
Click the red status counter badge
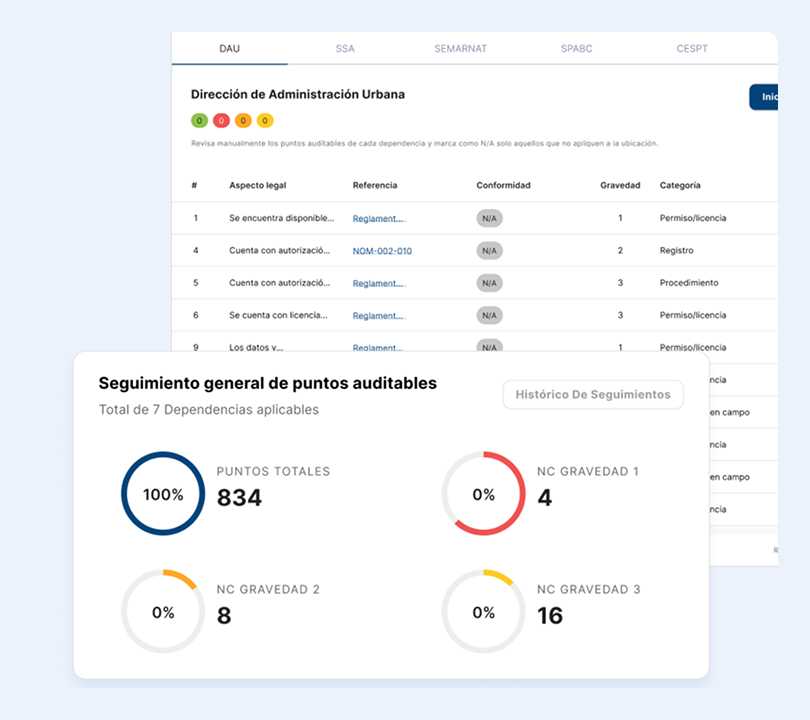pos(221,120)
